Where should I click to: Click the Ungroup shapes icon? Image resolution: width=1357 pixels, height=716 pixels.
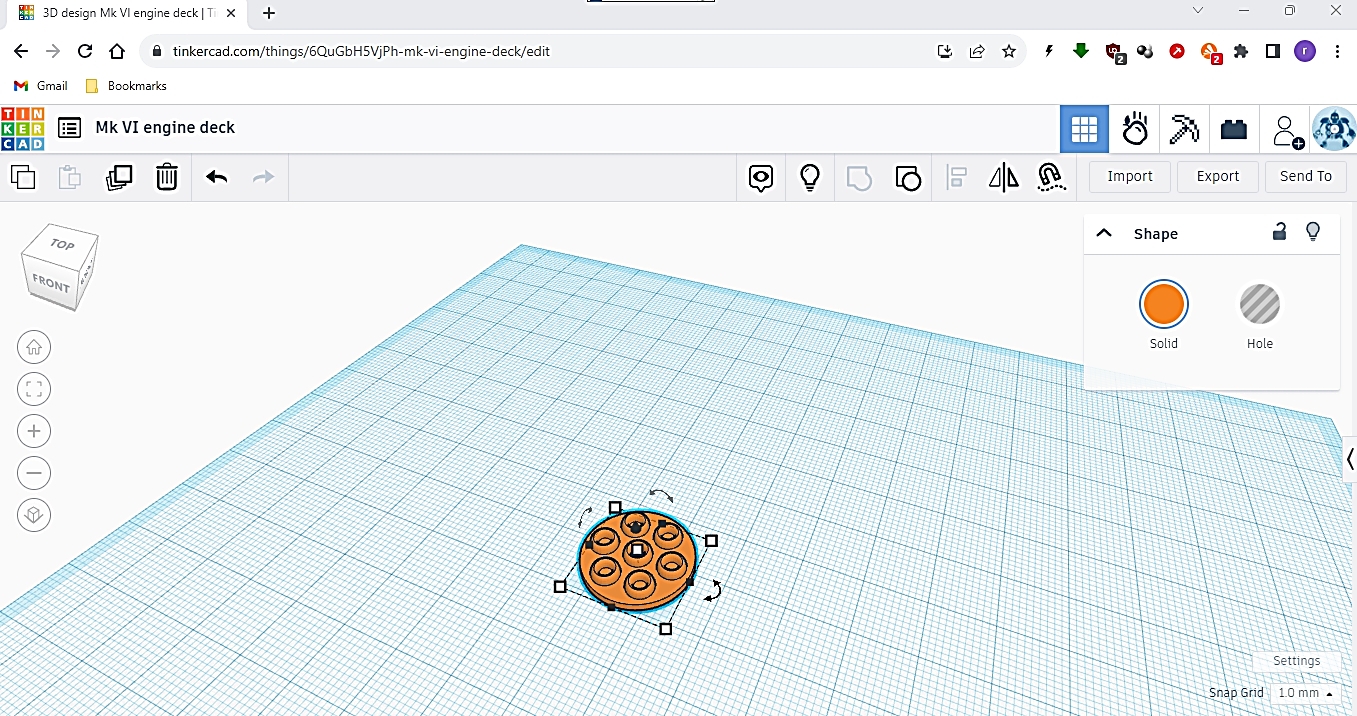(907, 178)
